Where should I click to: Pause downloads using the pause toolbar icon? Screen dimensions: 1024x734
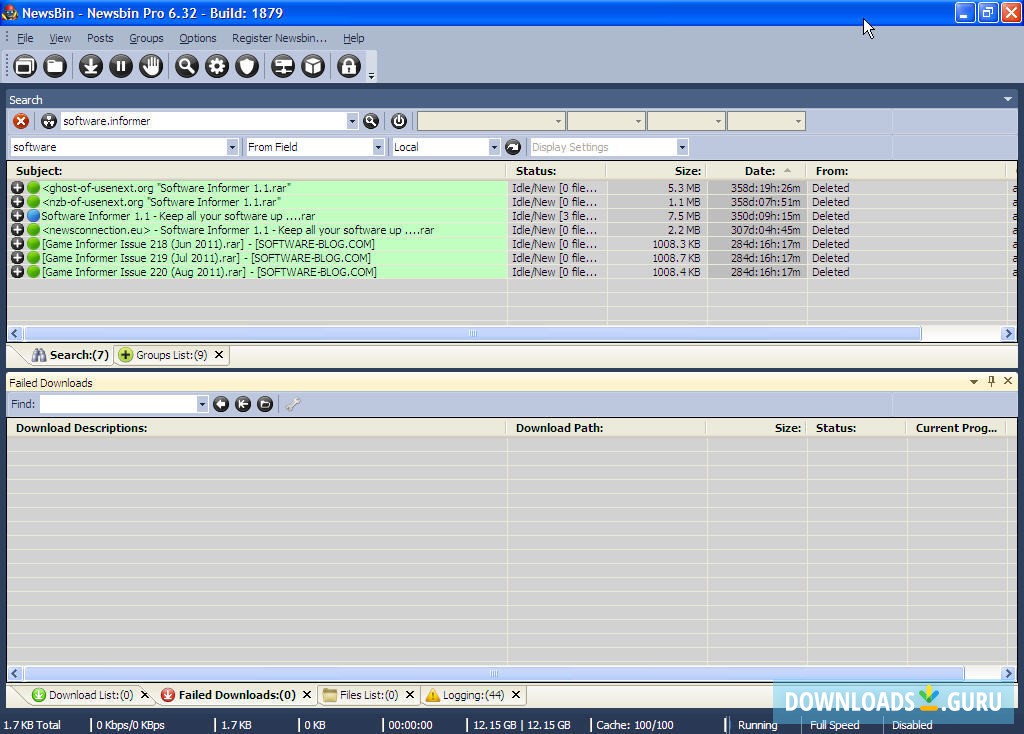(121, 66)
